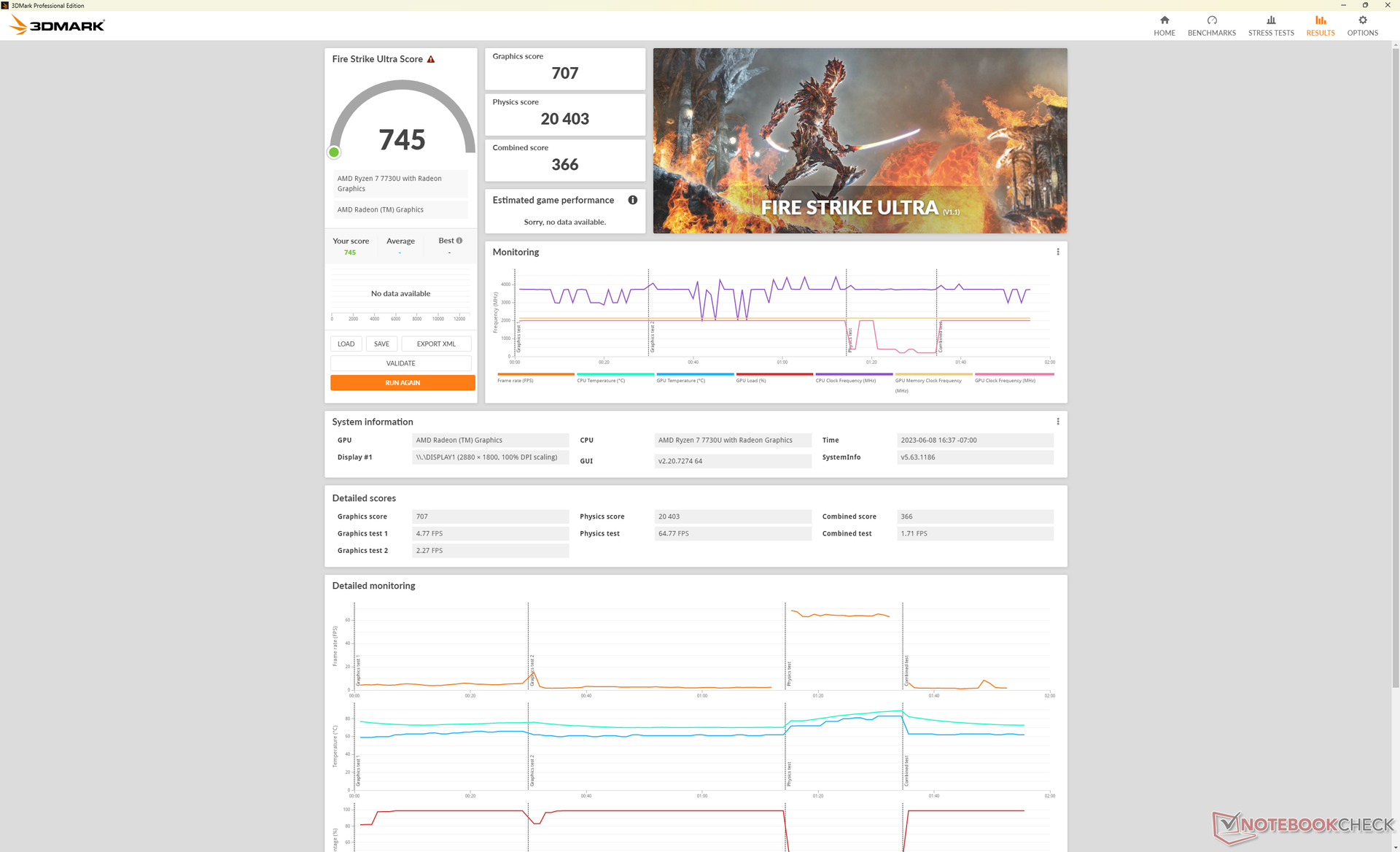Click the RUN AGAIN button
Screen dimensions: 1400x852
coord(402,383)
